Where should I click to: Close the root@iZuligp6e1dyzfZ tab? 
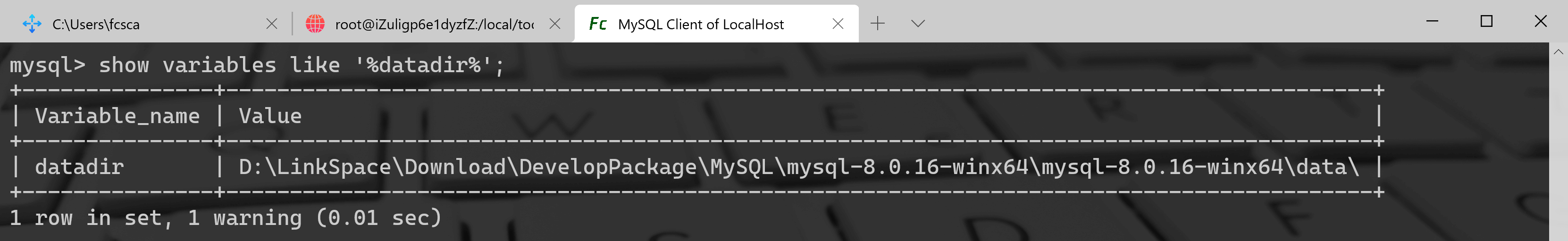coord(554,24)
